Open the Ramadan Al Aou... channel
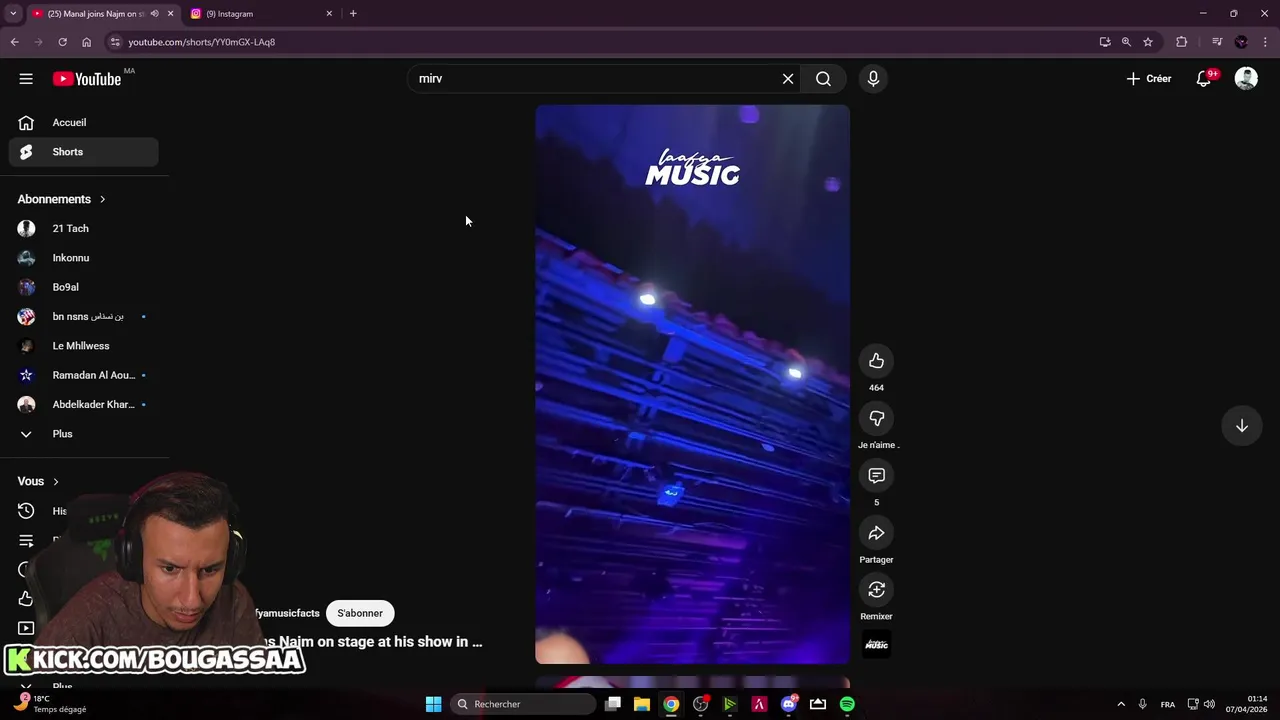 tap(84, 375)
